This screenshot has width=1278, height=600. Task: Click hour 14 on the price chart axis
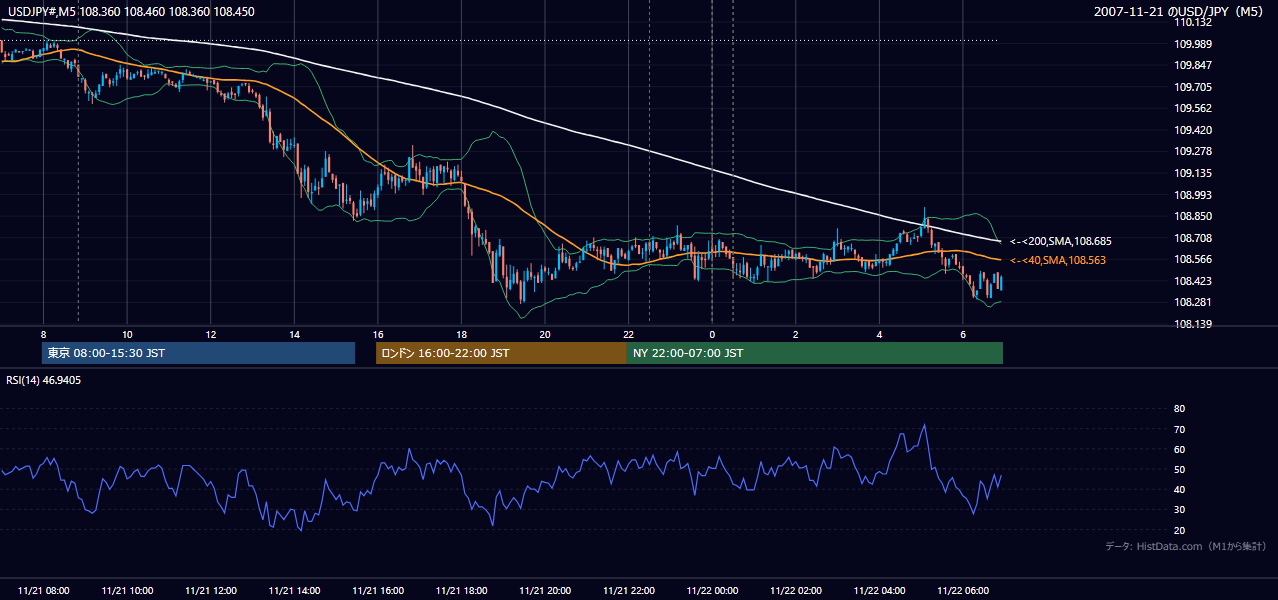pos(294,333)
